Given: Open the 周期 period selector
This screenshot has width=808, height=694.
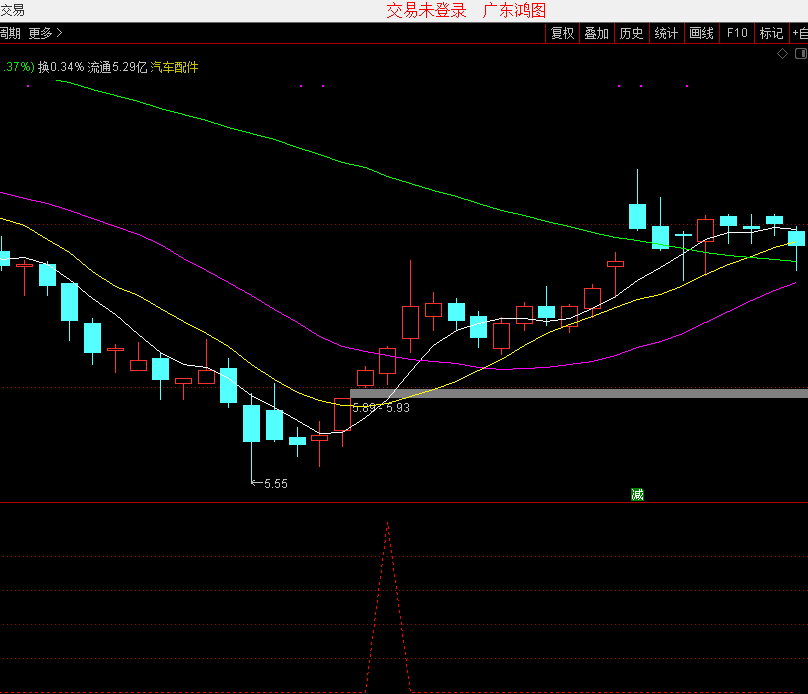Looking at the screenshot, I should pos(10,33).
